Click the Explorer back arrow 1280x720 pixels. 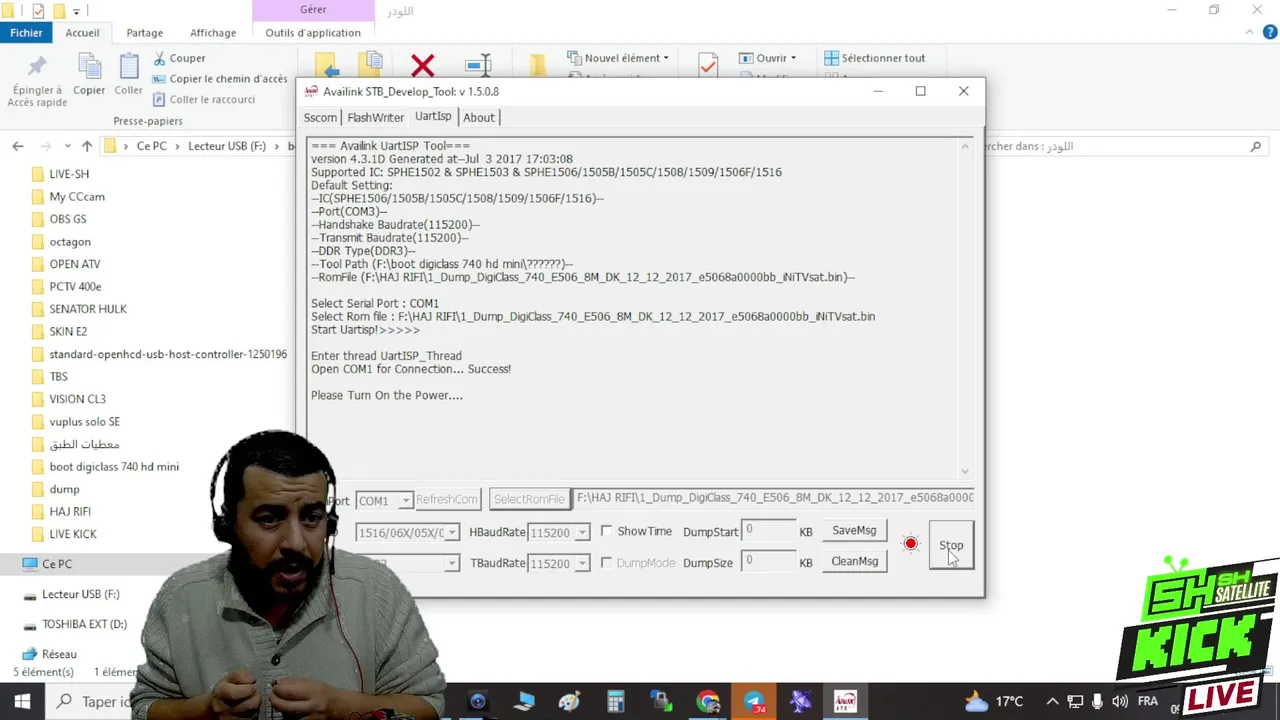[x=17, y=146]
